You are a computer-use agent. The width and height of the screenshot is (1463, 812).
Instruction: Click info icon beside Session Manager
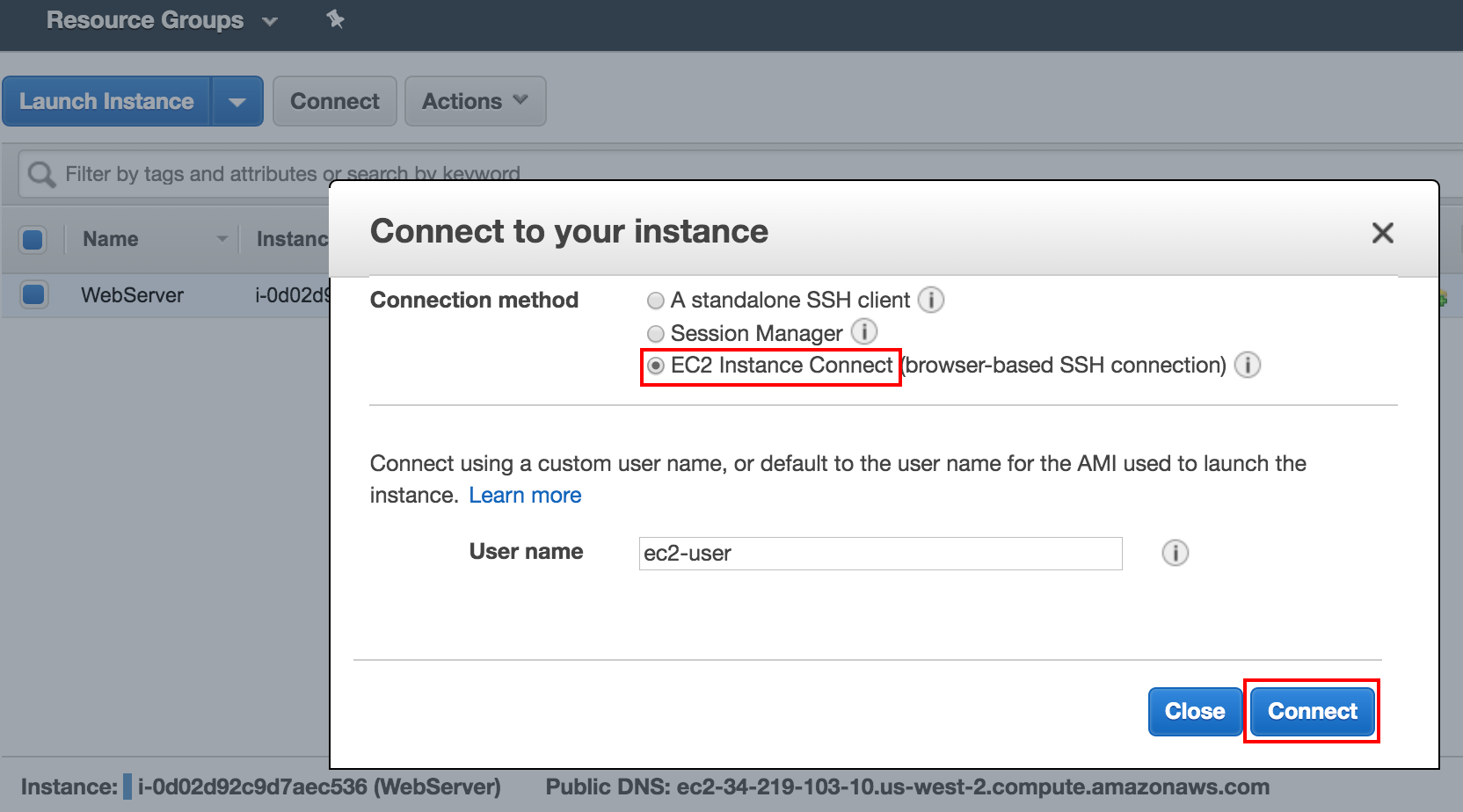(863, 332)
